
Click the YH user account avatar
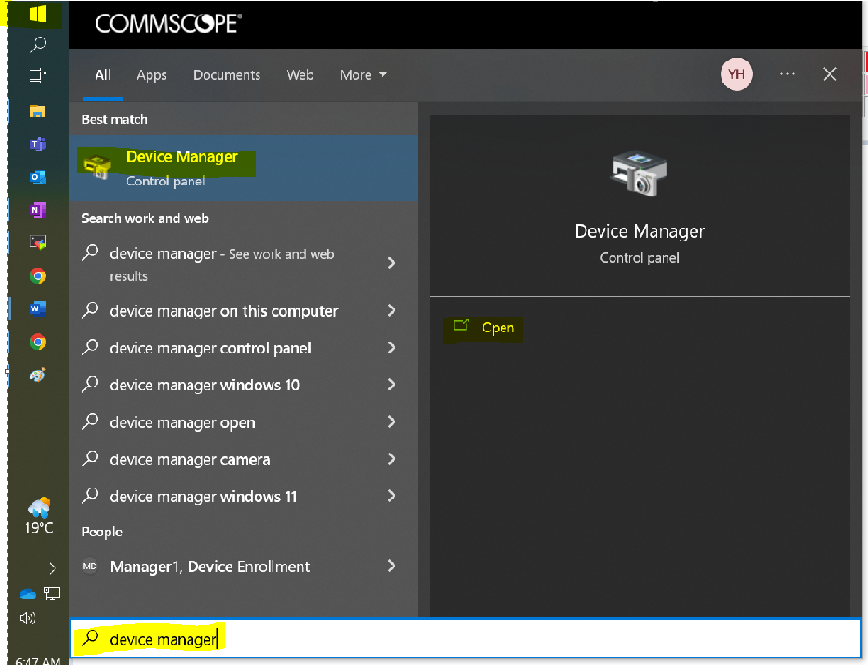tap(736, 74)
